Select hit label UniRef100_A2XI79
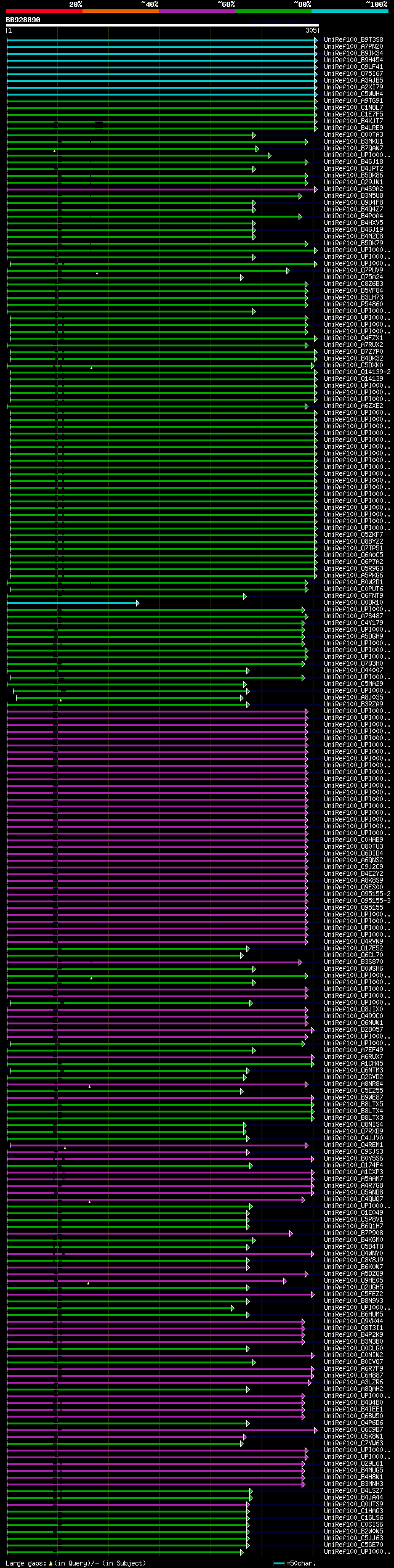The width and height of the screenshot is (394, 1568). pyautogui.click(x=353, y=88)
